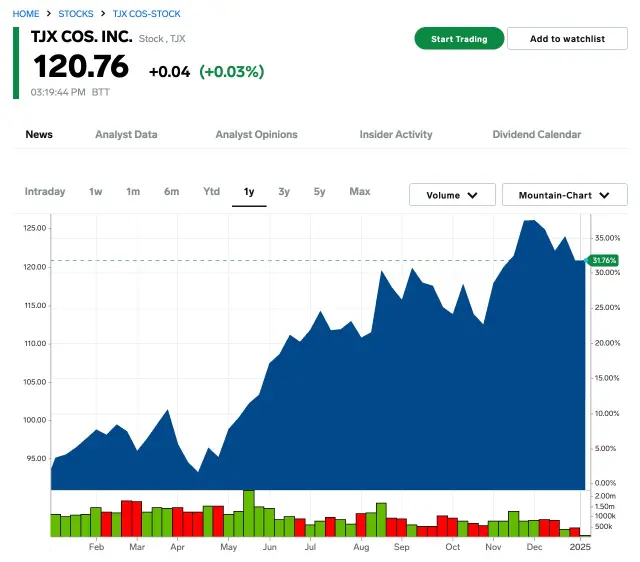Click the 31.76% current value marker

tap(602, 260)
